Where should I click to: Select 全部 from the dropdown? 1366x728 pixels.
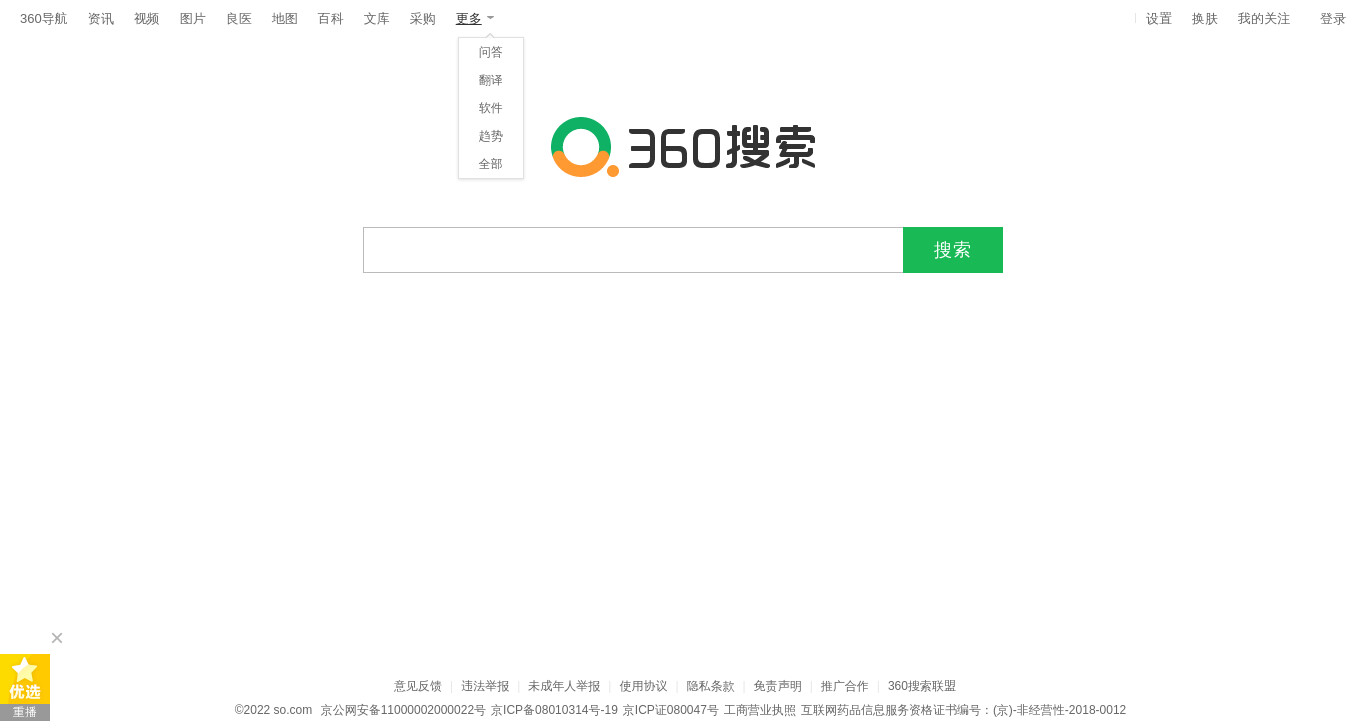(491, 164)
